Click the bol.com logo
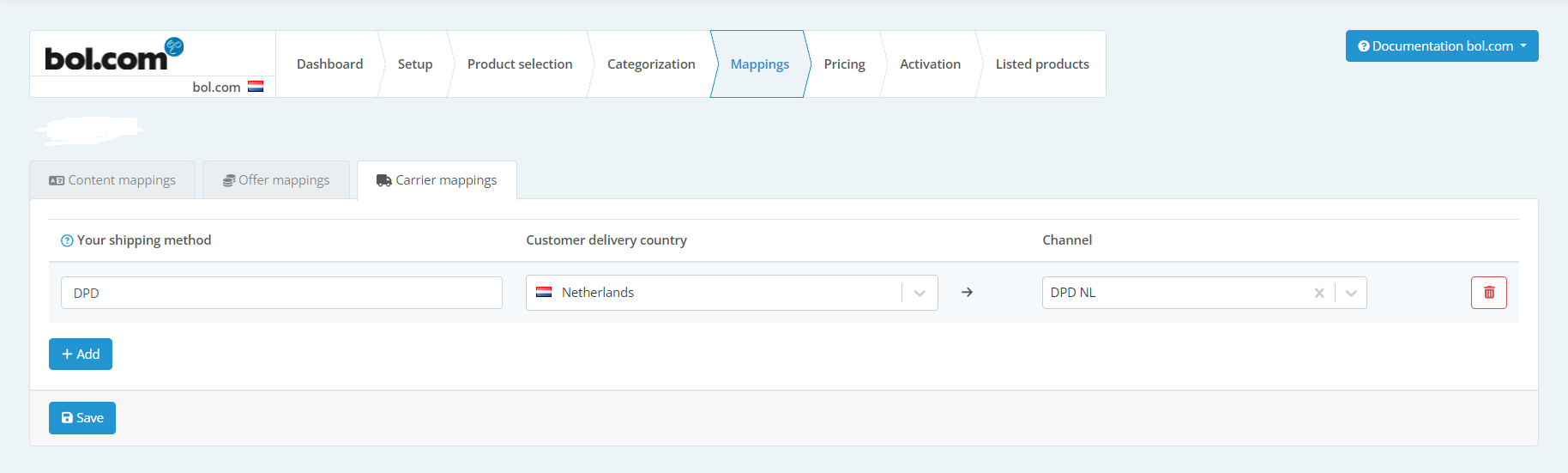The height and width of the screenshot is (473, 1568). [112, 55]
